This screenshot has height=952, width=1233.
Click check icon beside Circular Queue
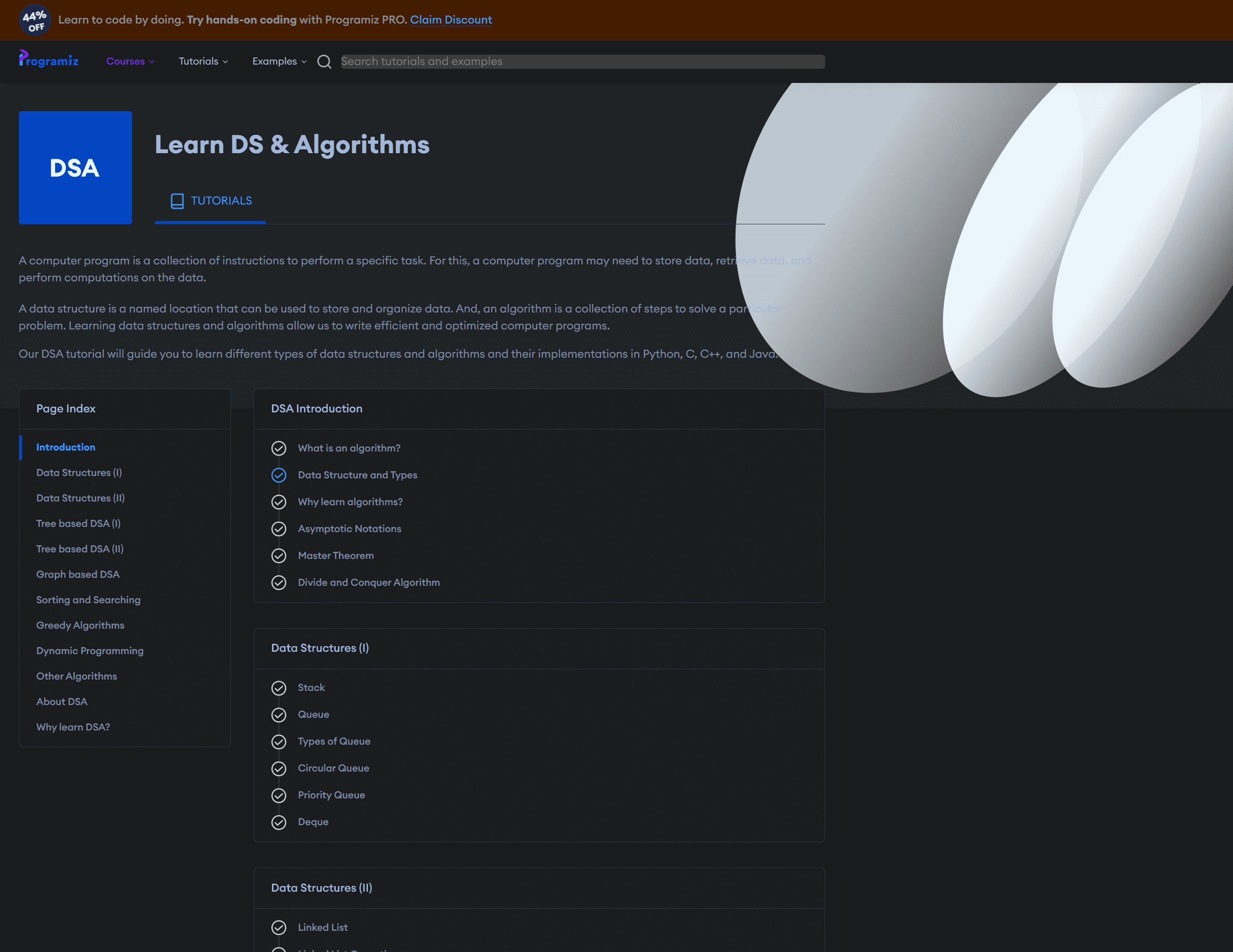click(279, 769)
